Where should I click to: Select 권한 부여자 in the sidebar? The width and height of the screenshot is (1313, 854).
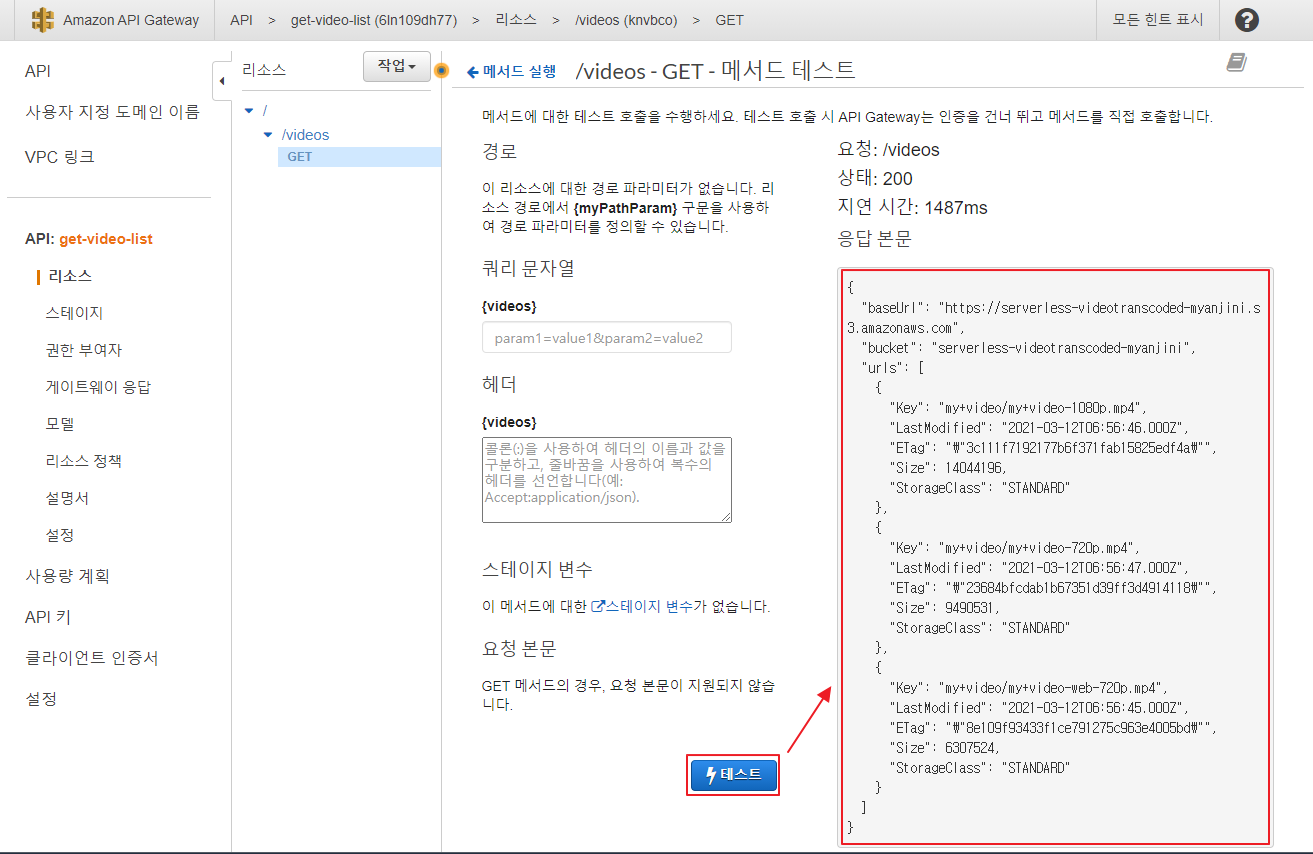coord(84,350)
